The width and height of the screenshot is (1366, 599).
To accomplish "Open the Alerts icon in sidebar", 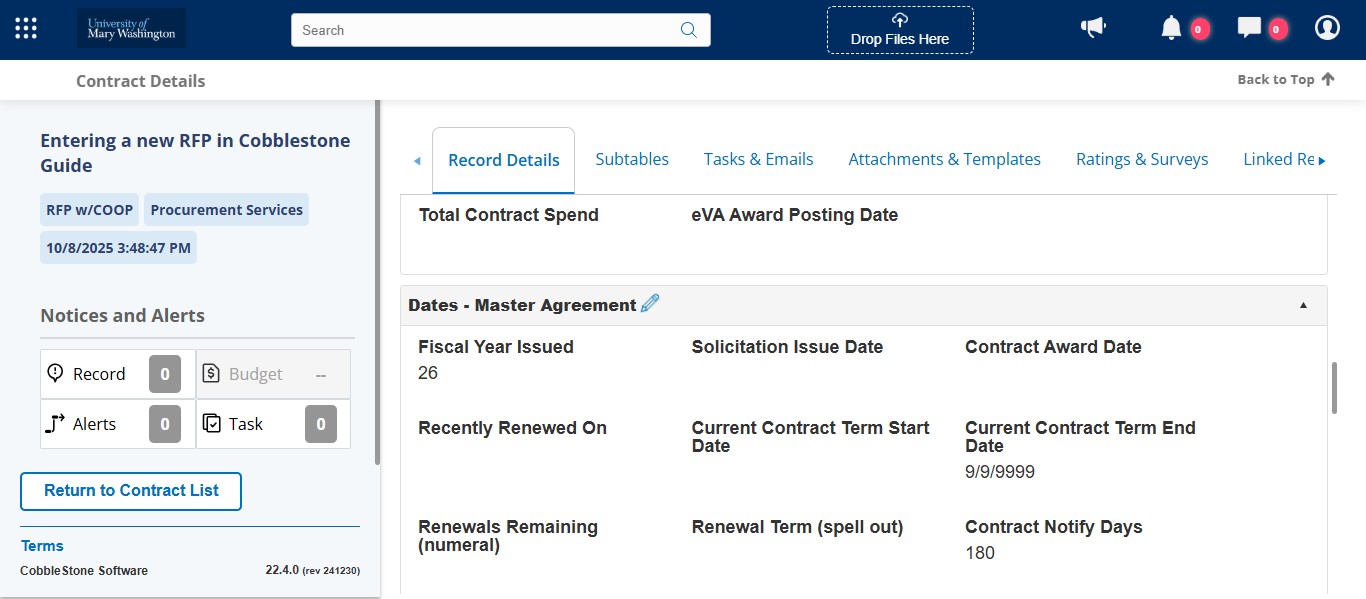I will point(57,423).
